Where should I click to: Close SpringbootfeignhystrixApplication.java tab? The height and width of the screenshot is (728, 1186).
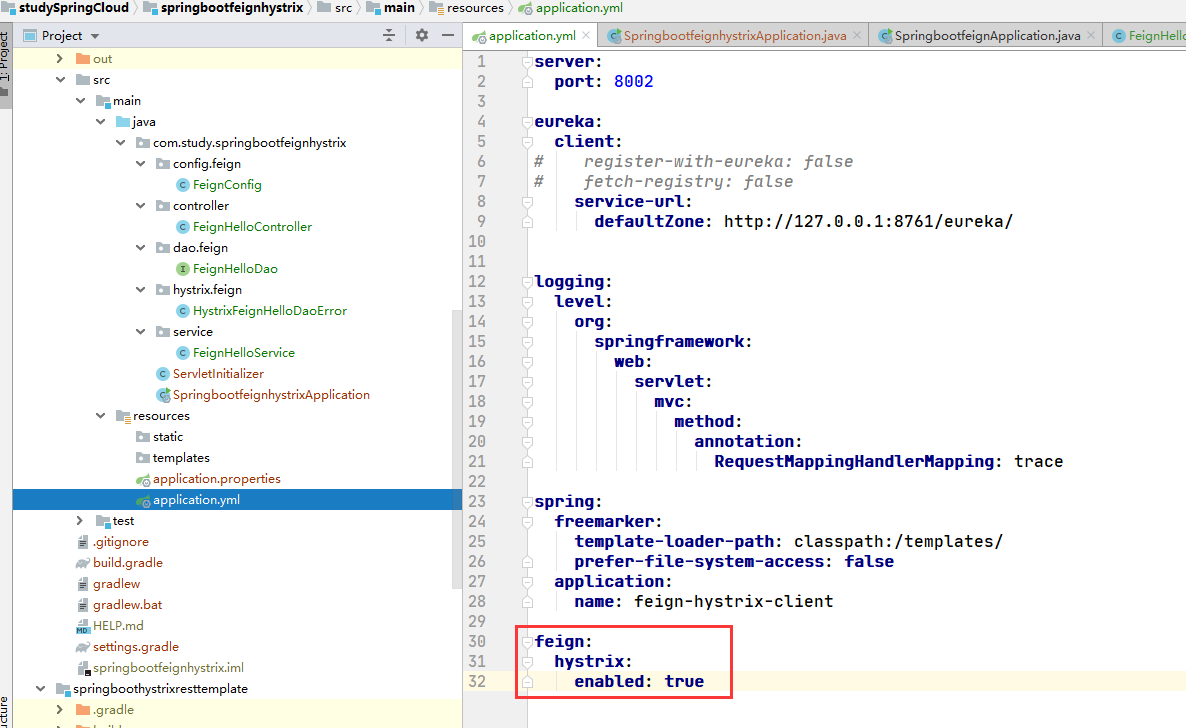tap(857, 36)
